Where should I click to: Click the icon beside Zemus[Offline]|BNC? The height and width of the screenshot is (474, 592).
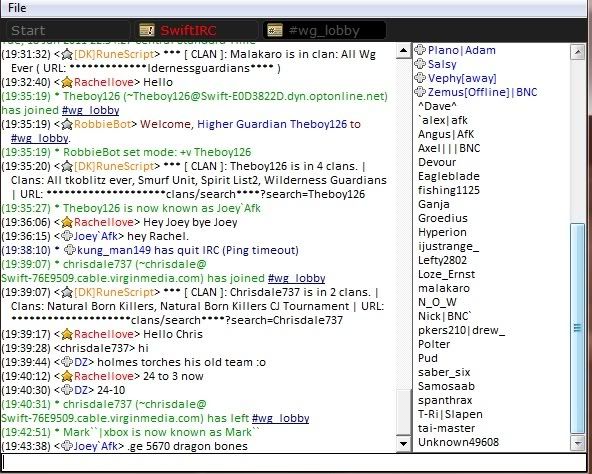tap(420, 92)
